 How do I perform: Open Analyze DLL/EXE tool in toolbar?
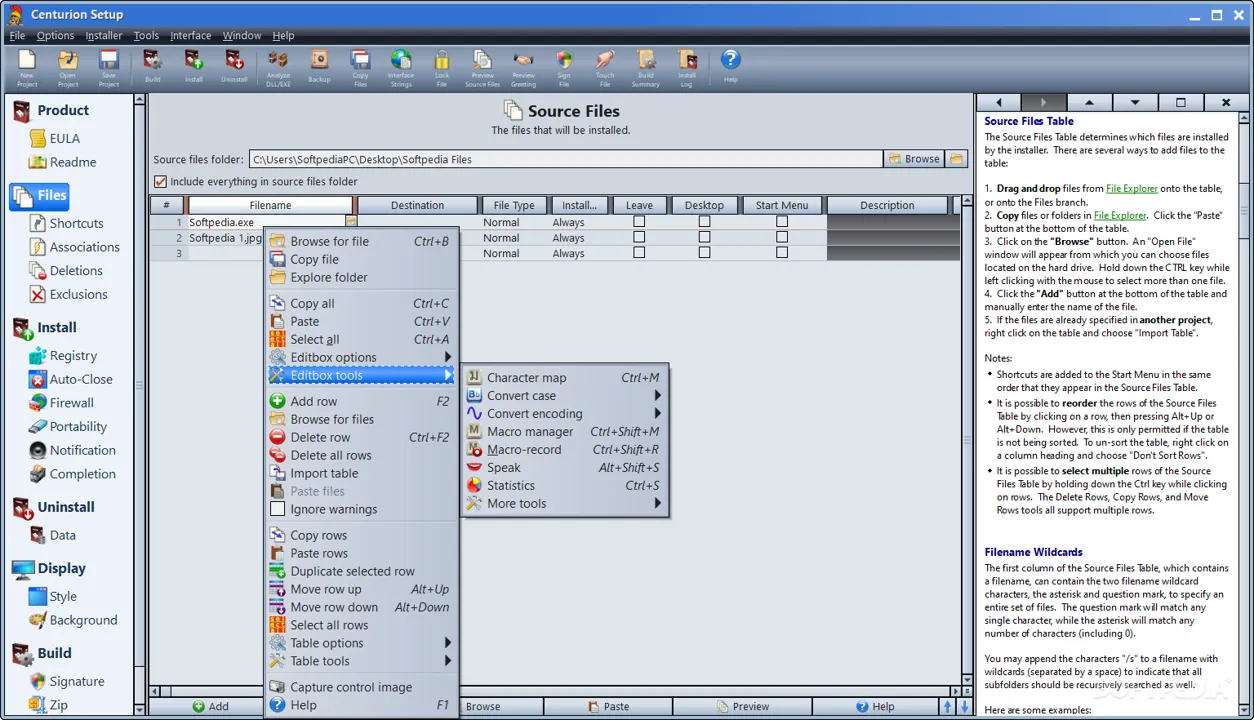coord(278,67)
